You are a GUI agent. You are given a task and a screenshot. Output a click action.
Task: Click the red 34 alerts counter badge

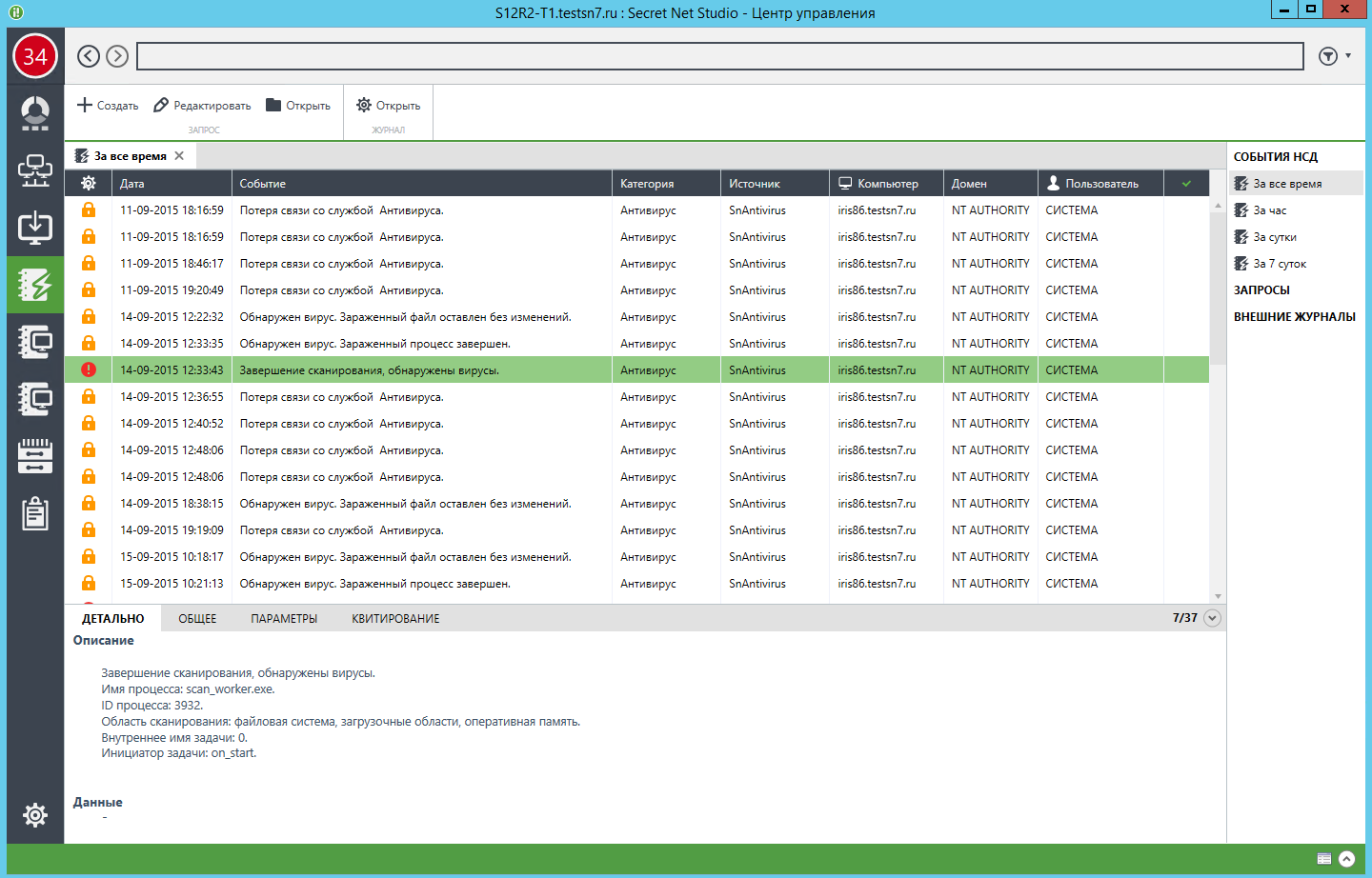(x=35, y=57)
